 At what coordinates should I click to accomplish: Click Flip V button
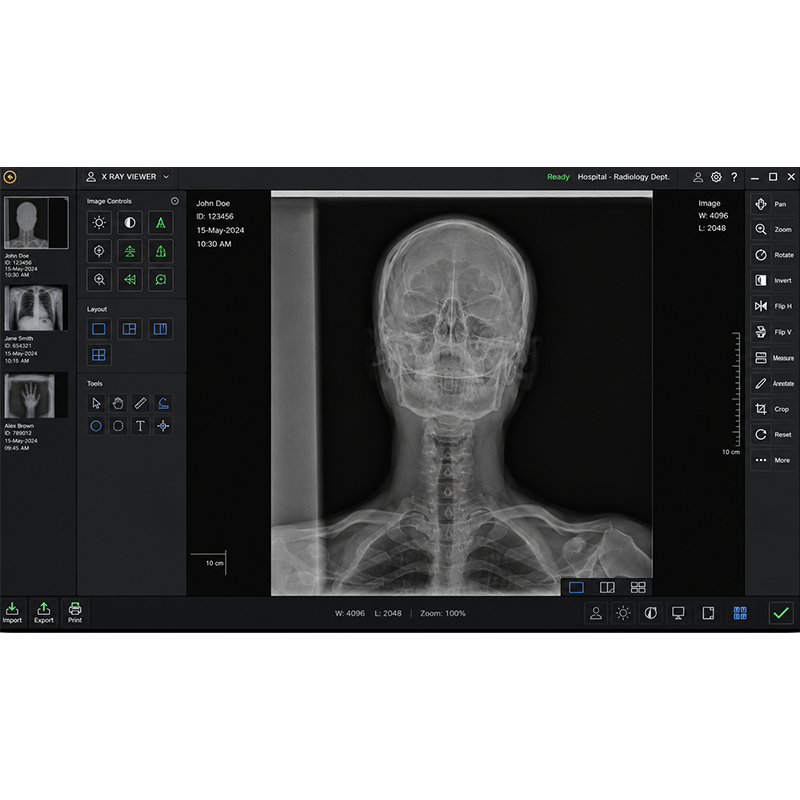772,332
